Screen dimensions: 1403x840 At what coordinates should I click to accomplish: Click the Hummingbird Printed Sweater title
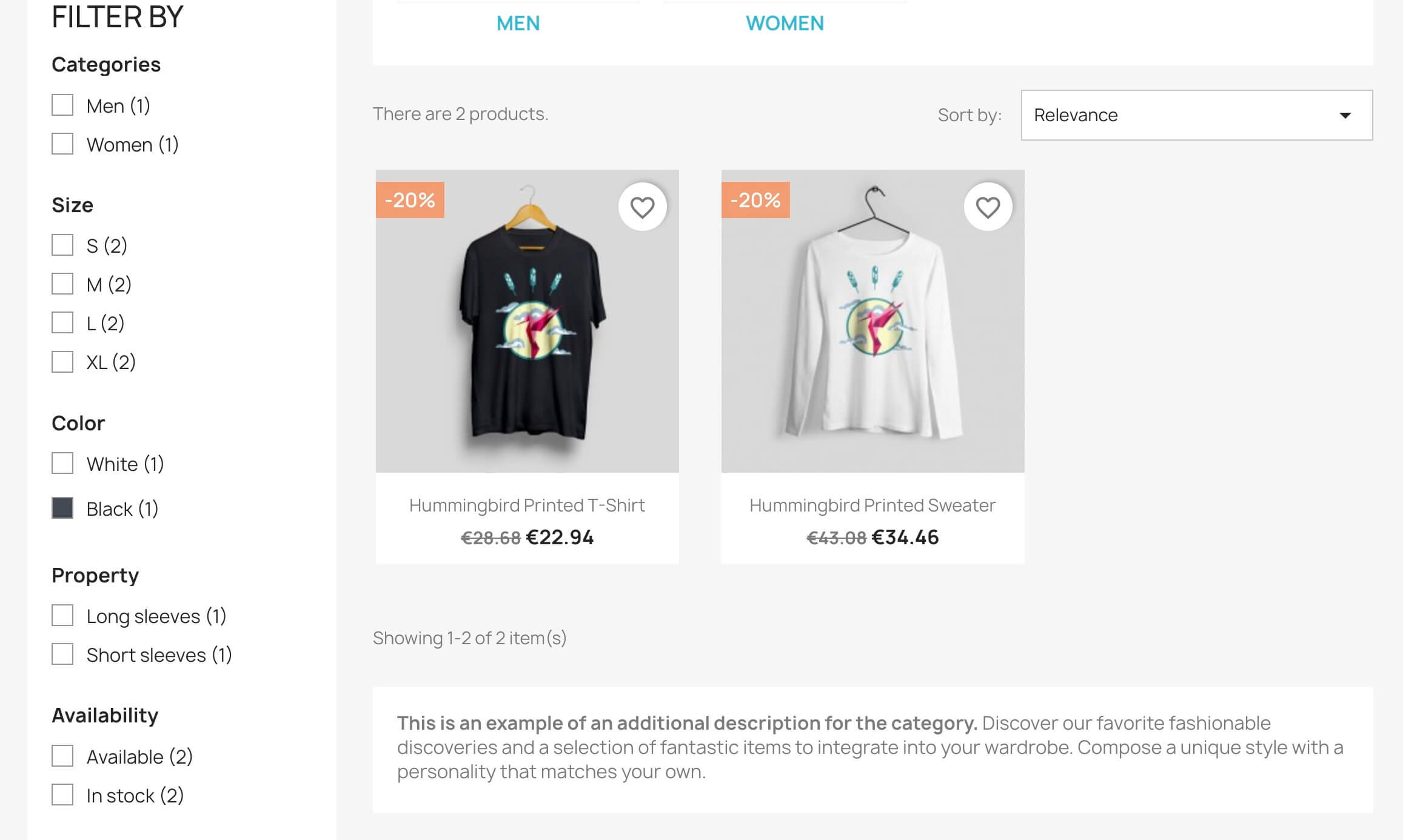coord(872,505)
